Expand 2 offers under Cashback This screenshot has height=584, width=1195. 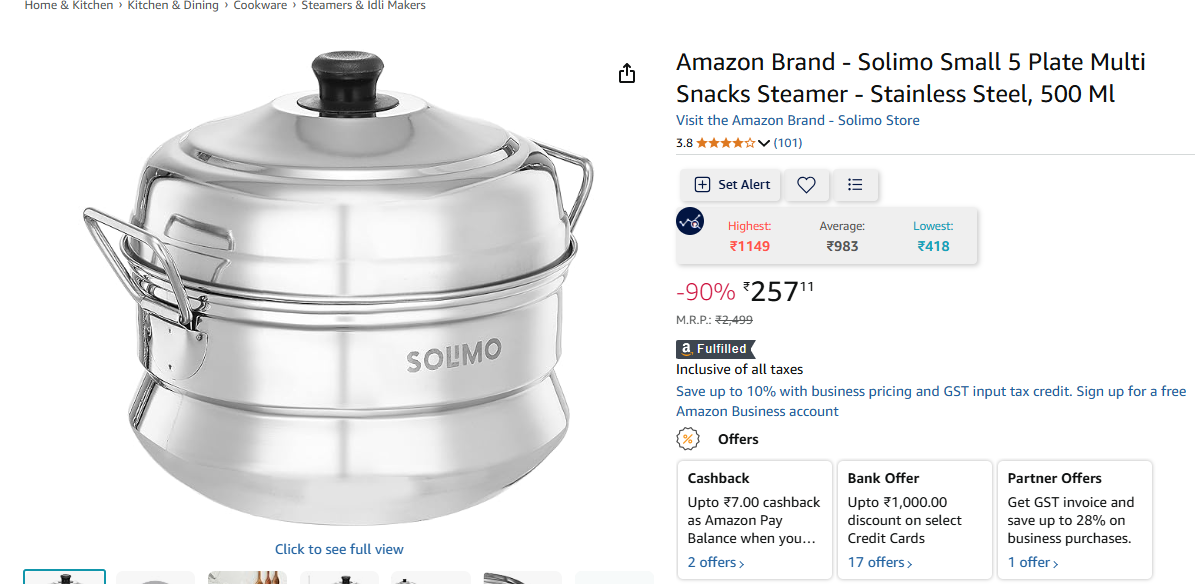click(716, 563)
